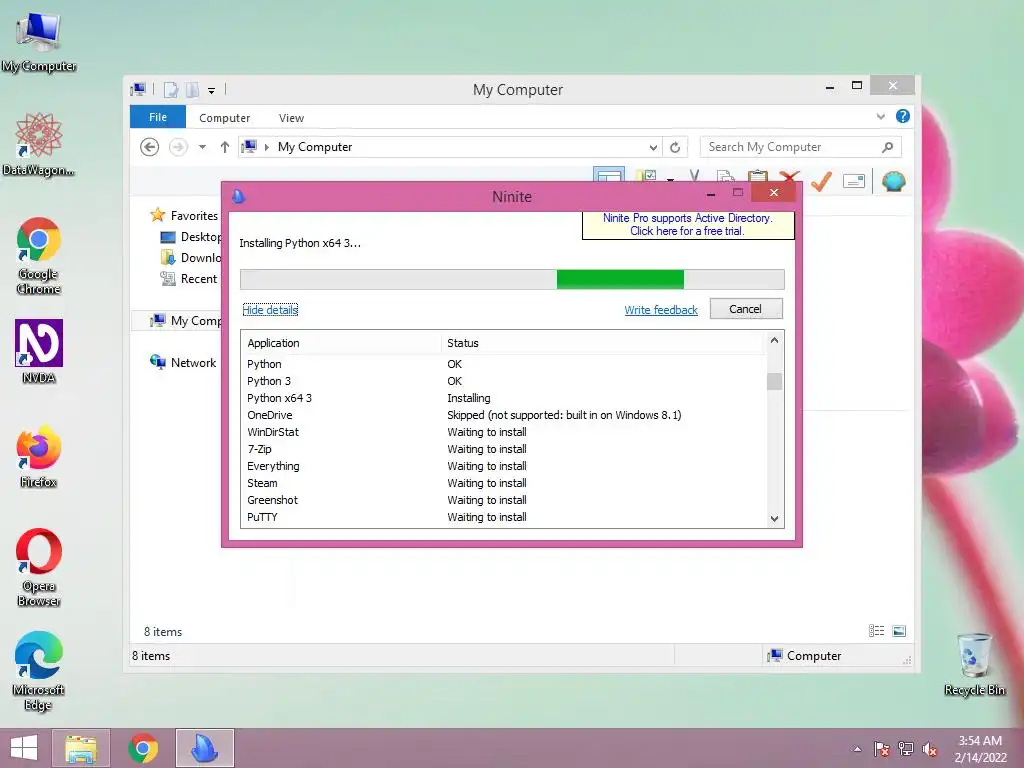Open Explorer help question mark

tap(903, 116)
